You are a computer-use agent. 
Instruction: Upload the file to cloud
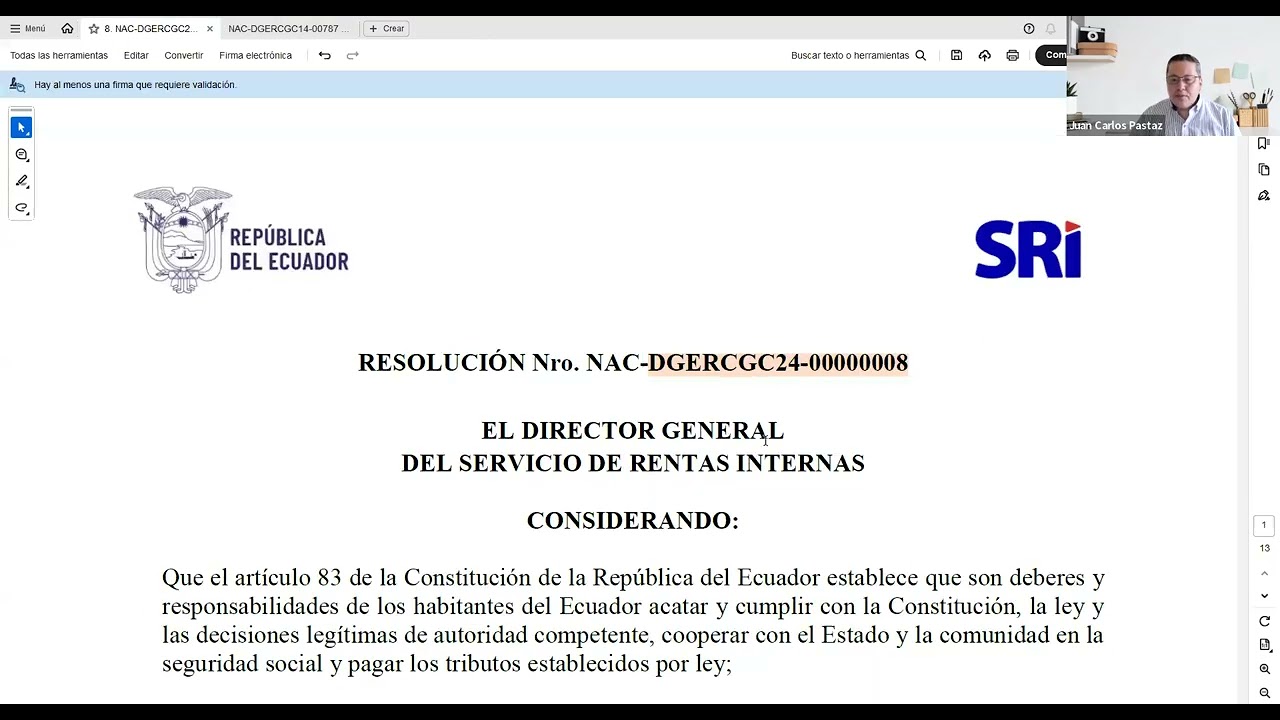click(x=985, y=56)
